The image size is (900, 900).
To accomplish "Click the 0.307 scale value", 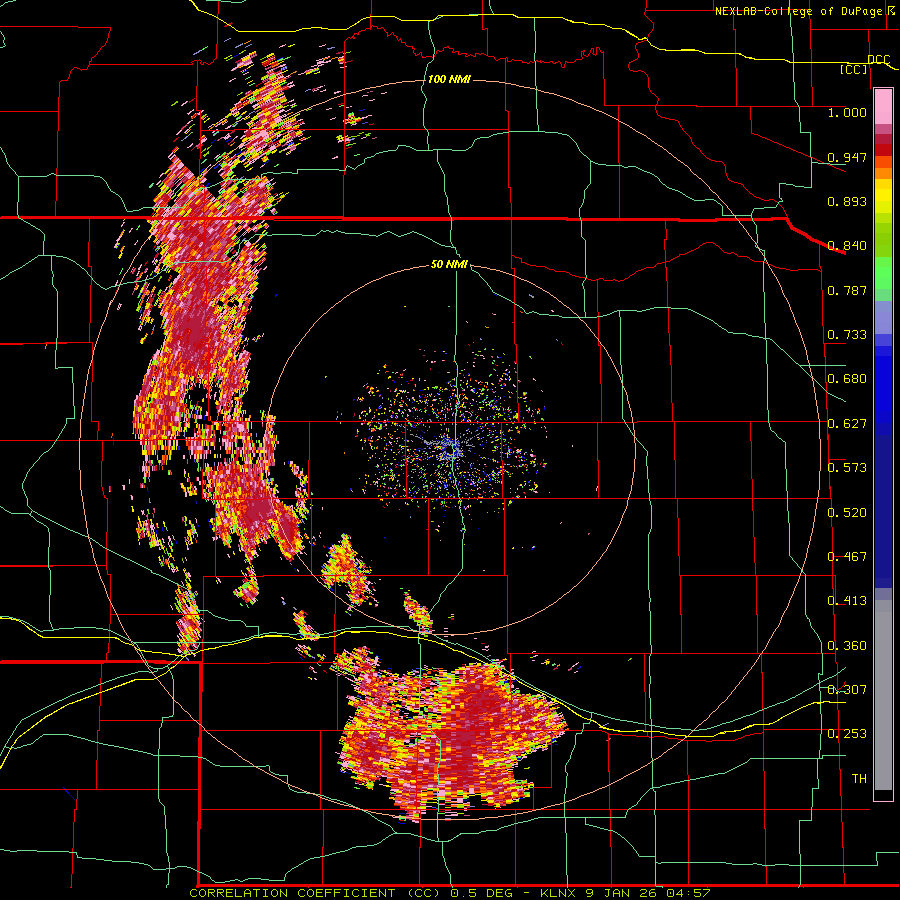I will click(847, 690).
